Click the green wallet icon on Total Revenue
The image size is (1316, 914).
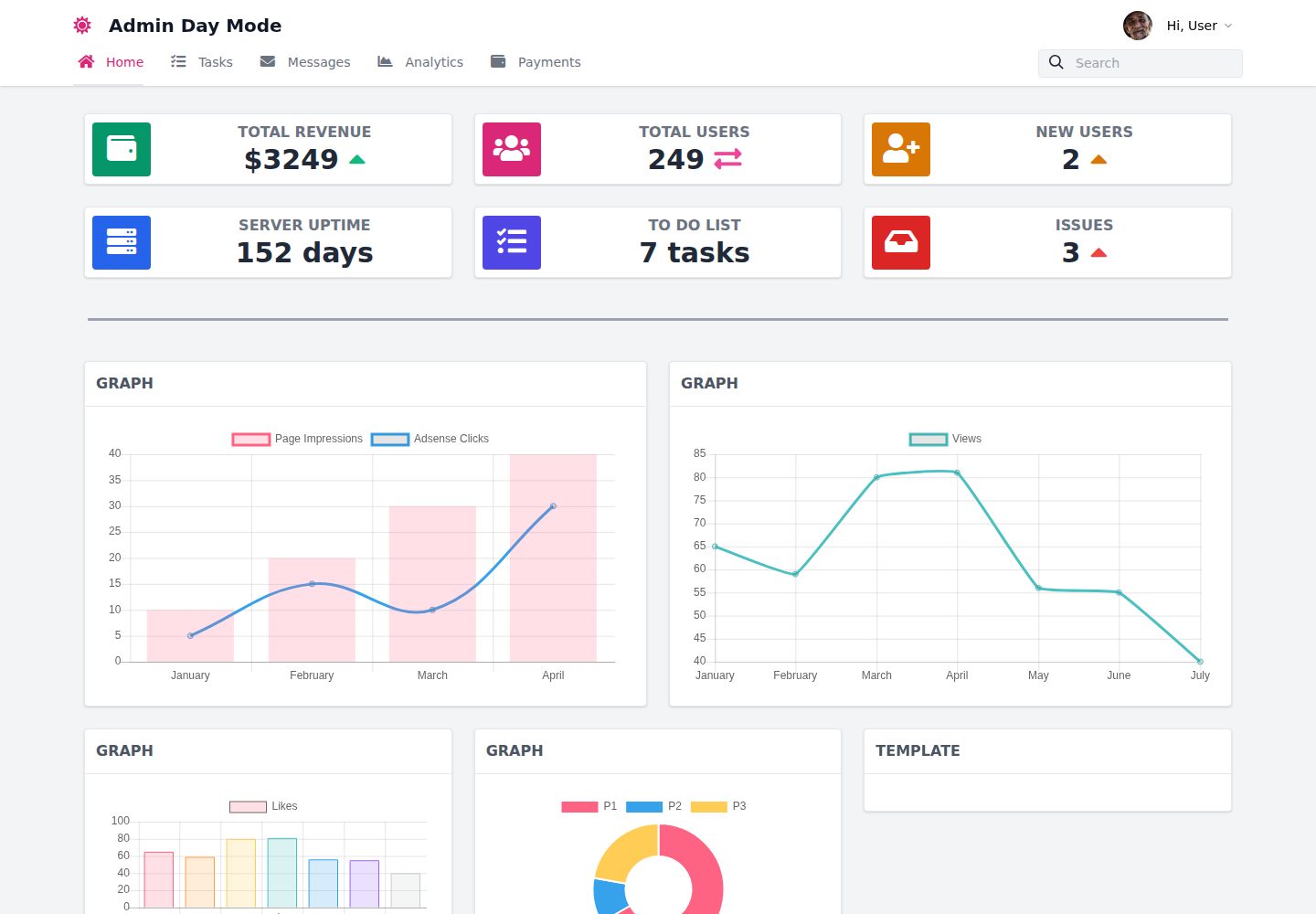(122, 149)
